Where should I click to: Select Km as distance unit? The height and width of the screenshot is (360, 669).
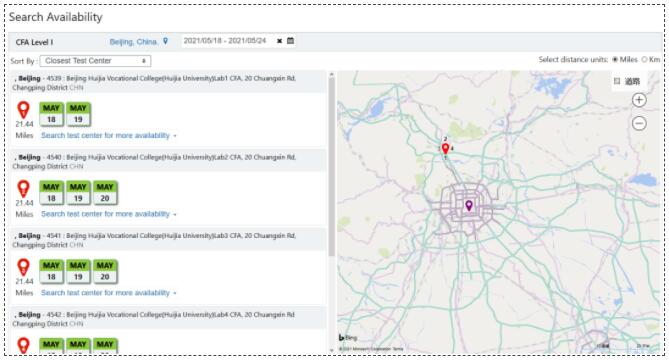click(x=644, y=60)
